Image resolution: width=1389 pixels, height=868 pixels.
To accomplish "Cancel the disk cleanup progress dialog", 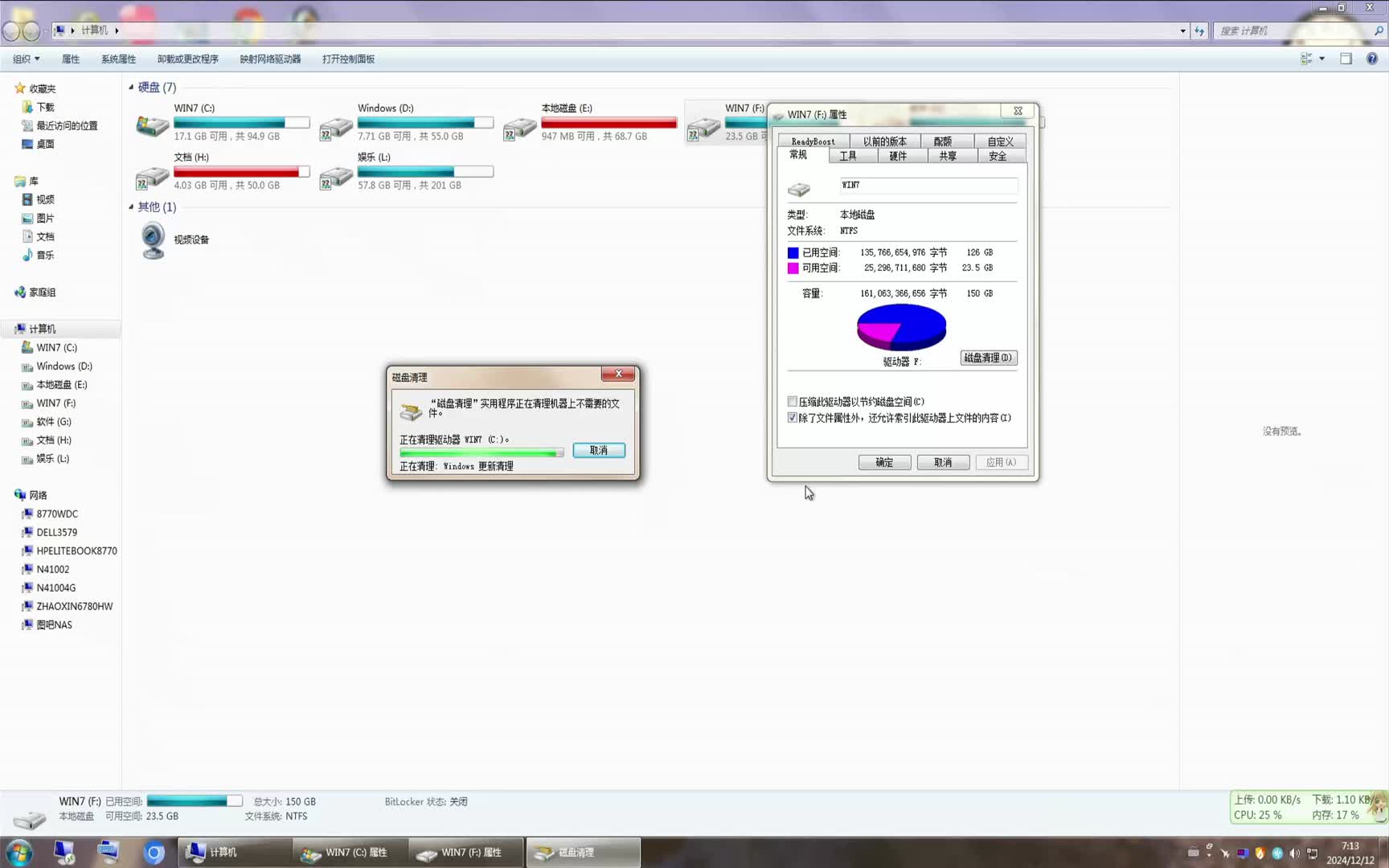I will coord(599,450).
